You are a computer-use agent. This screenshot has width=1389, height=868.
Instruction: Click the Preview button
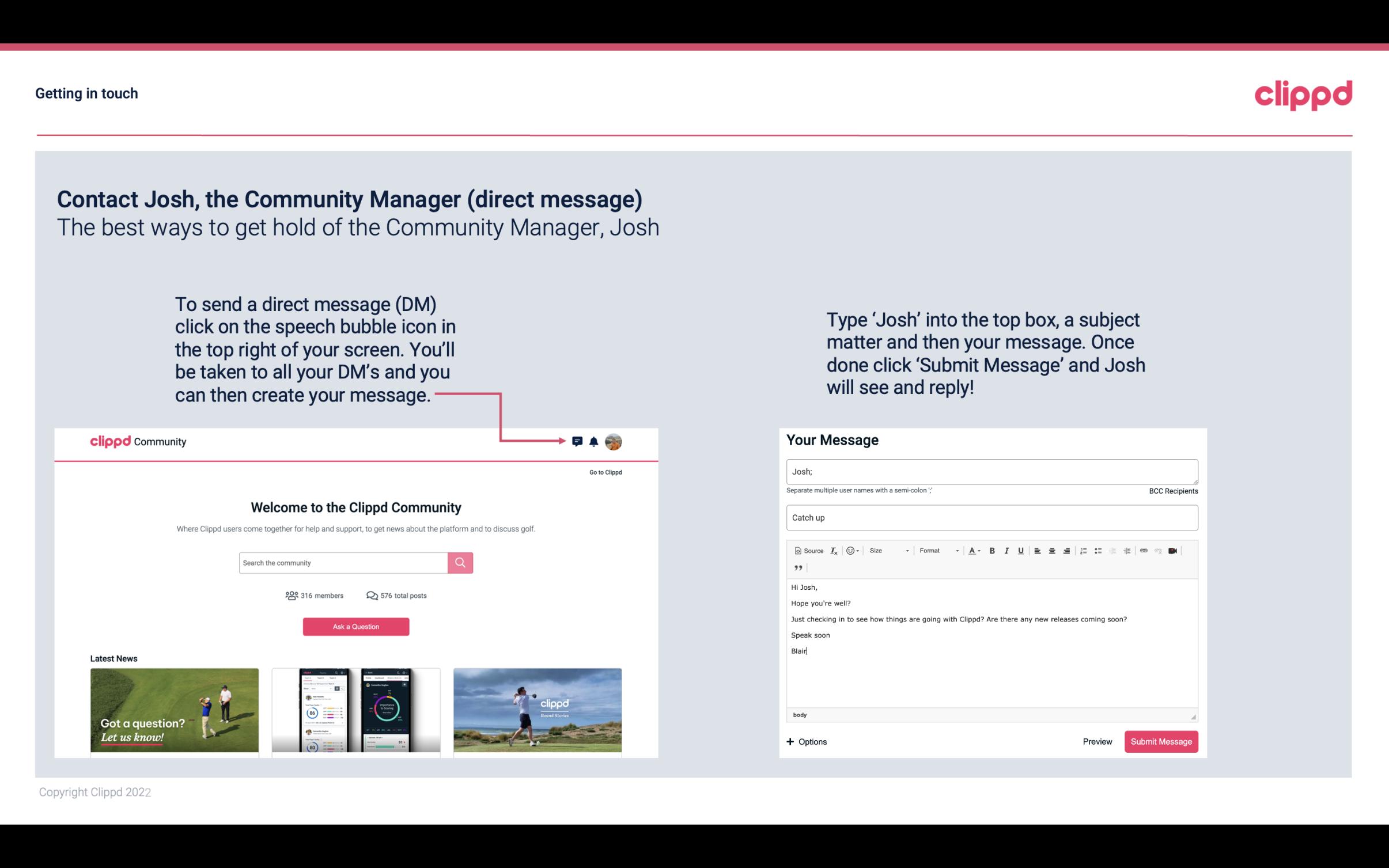pyautogui.click(x=1096, y=741)
